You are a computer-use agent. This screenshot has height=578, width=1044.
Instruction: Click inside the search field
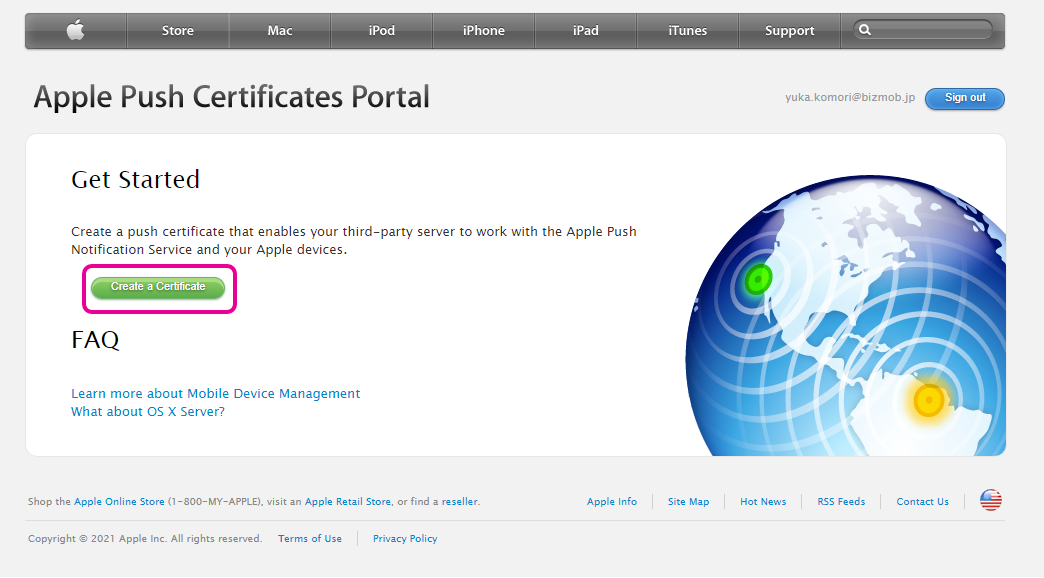tap(930, 31)
